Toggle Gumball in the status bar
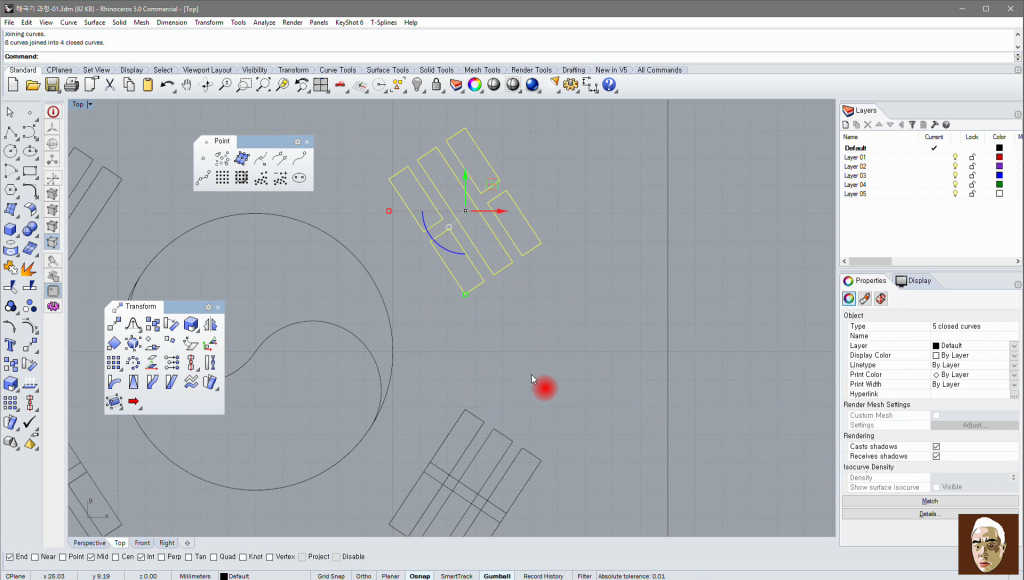The height and width of the screenshot is (580, 1024). pyautogui.click(x=497, y=576)
